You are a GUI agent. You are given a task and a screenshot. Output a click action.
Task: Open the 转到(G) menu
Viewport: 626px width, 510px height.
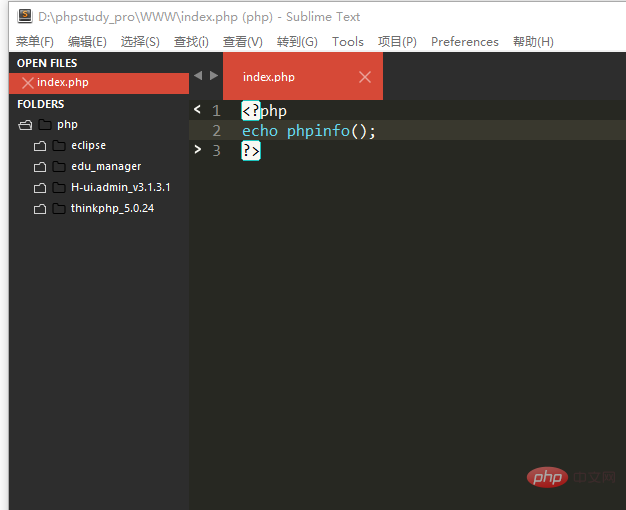pos(297,42)
